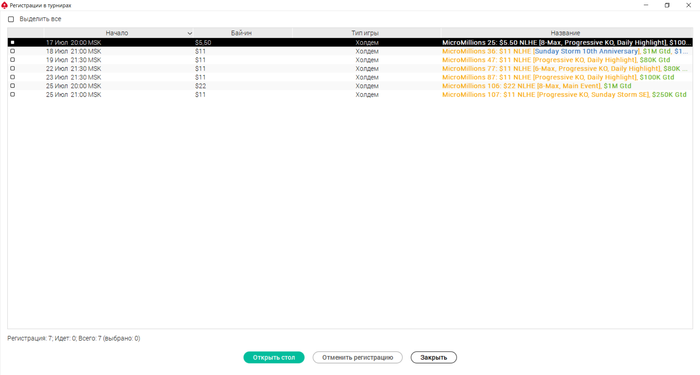Sort by the Название column header
The width and height of the screenshot is (700, 375).
(x=565, y=33)
